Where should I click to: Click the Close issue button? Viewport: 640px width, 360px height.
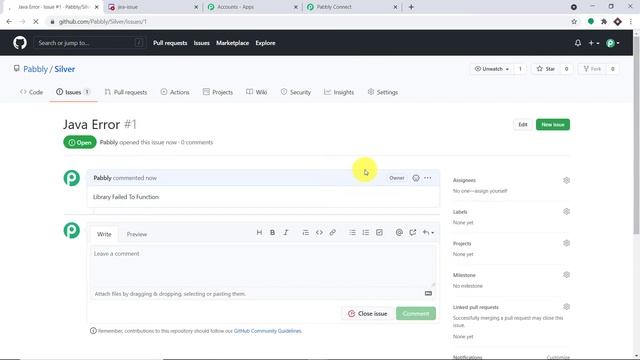click(367, 313)
